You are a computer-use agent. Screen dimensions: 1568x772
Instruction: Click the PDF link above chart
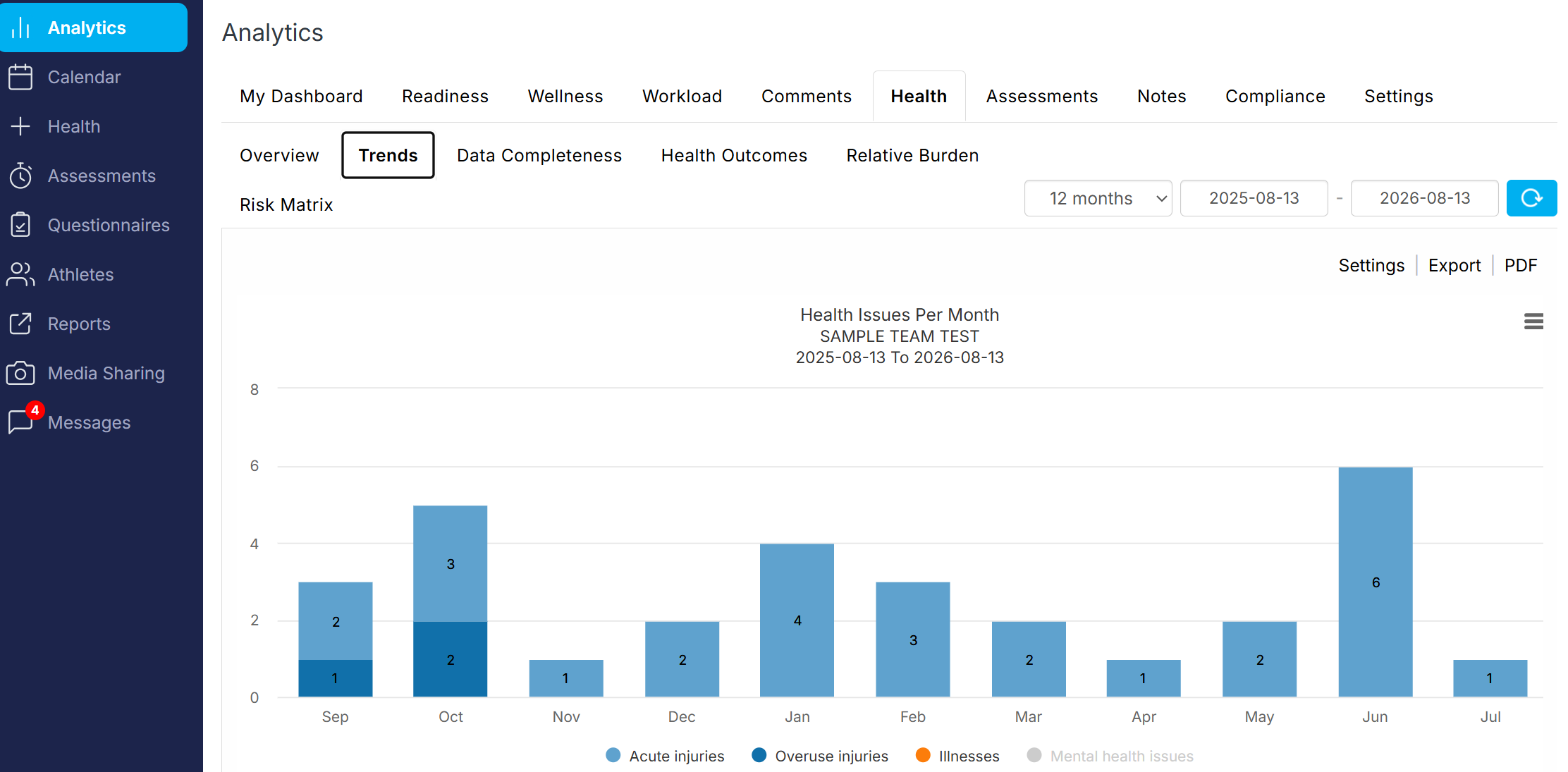point(1520,265)
